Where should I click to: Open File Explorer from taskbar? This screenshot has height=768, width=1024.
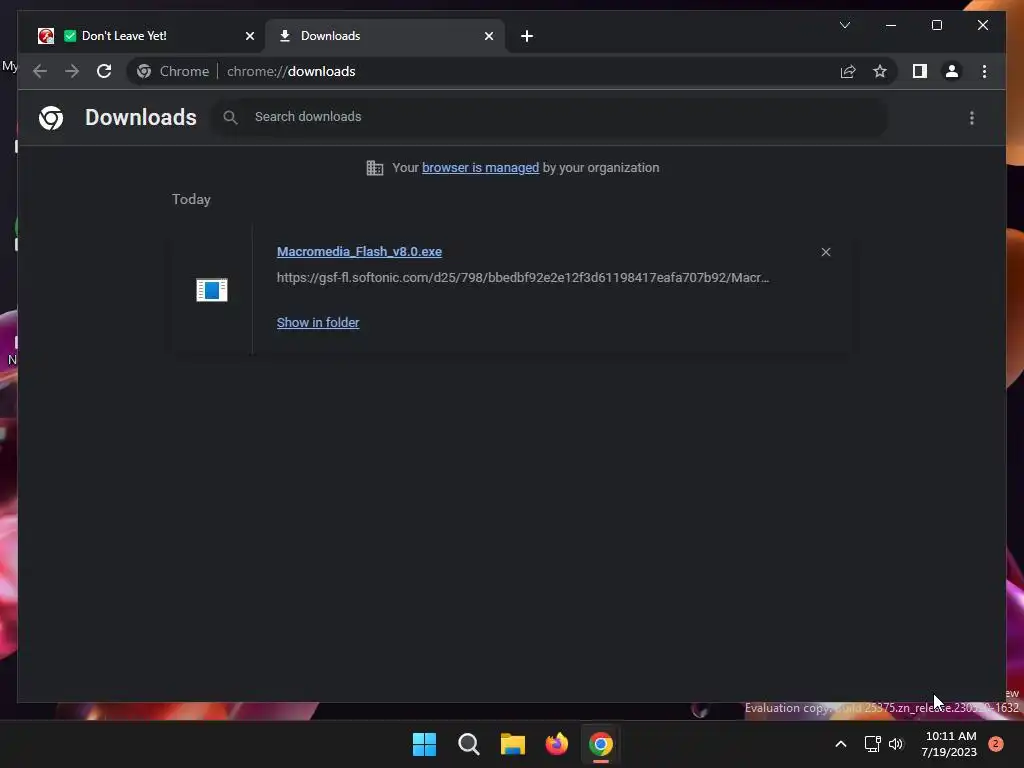click(513, 744)
